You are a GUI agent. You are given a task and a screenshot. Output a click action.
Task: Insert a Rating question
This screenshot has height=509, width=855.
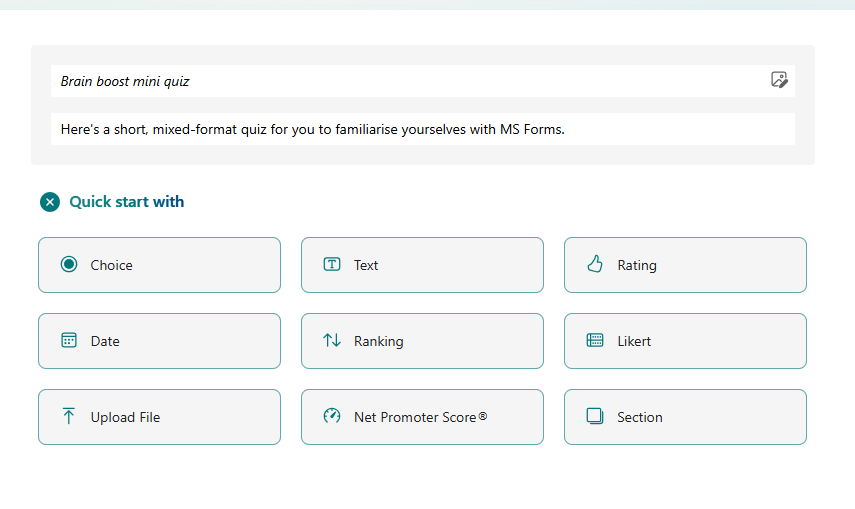point(685,265)
